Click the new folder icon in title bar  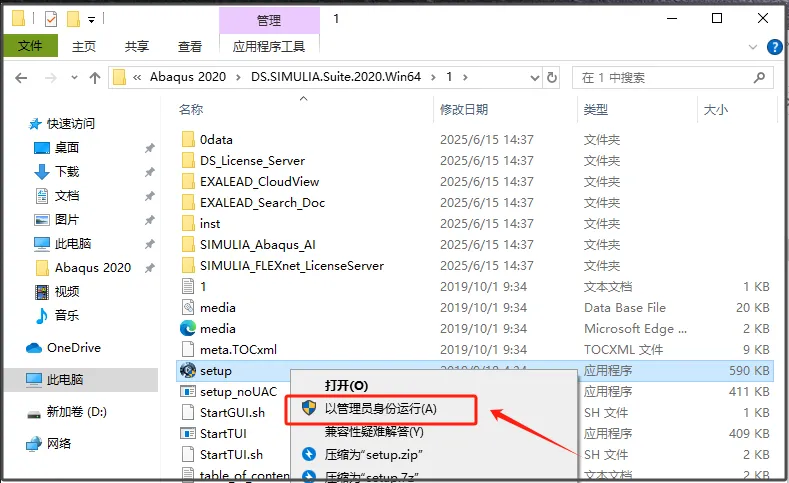(73, 19)
